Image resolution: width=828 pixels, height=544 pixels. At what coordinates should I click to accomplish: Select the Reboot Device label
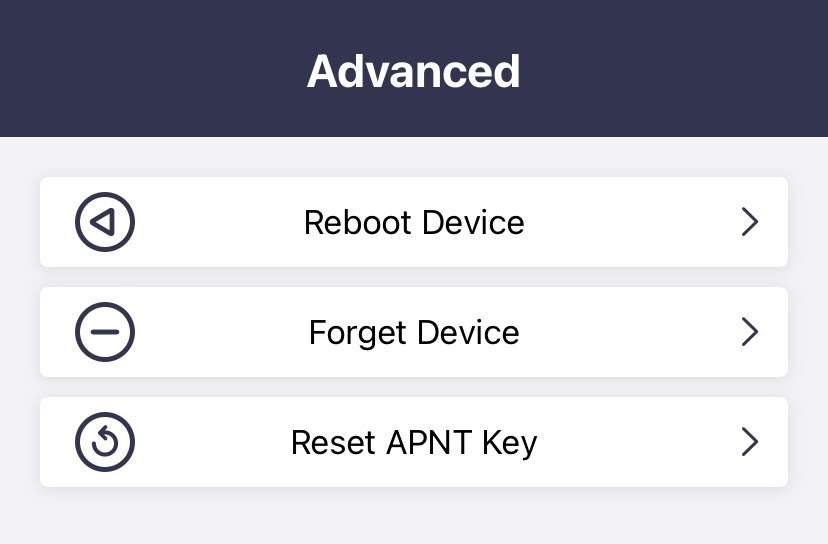click(x=414, y=222)
